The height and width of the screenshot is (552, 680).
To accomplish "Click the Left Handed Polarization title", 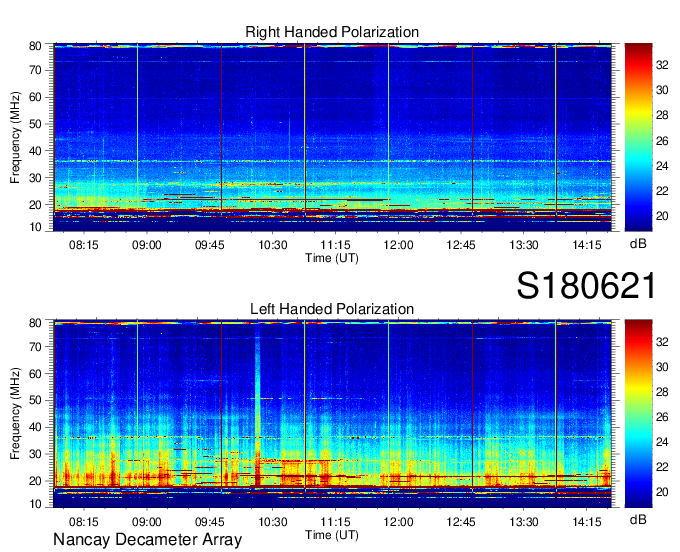I will click(x=332, y=309).
